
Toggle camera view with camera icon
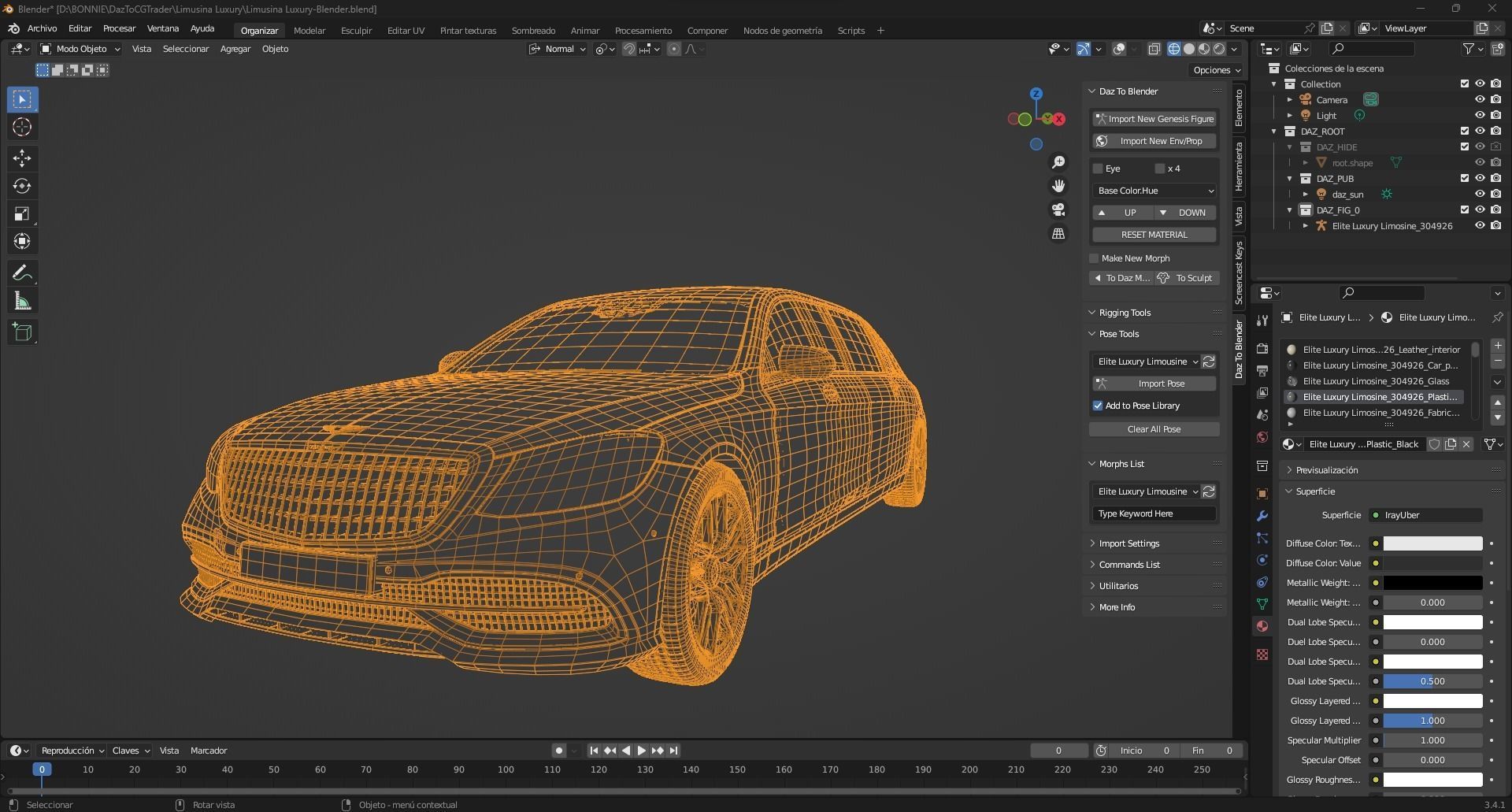point(1058,209)
